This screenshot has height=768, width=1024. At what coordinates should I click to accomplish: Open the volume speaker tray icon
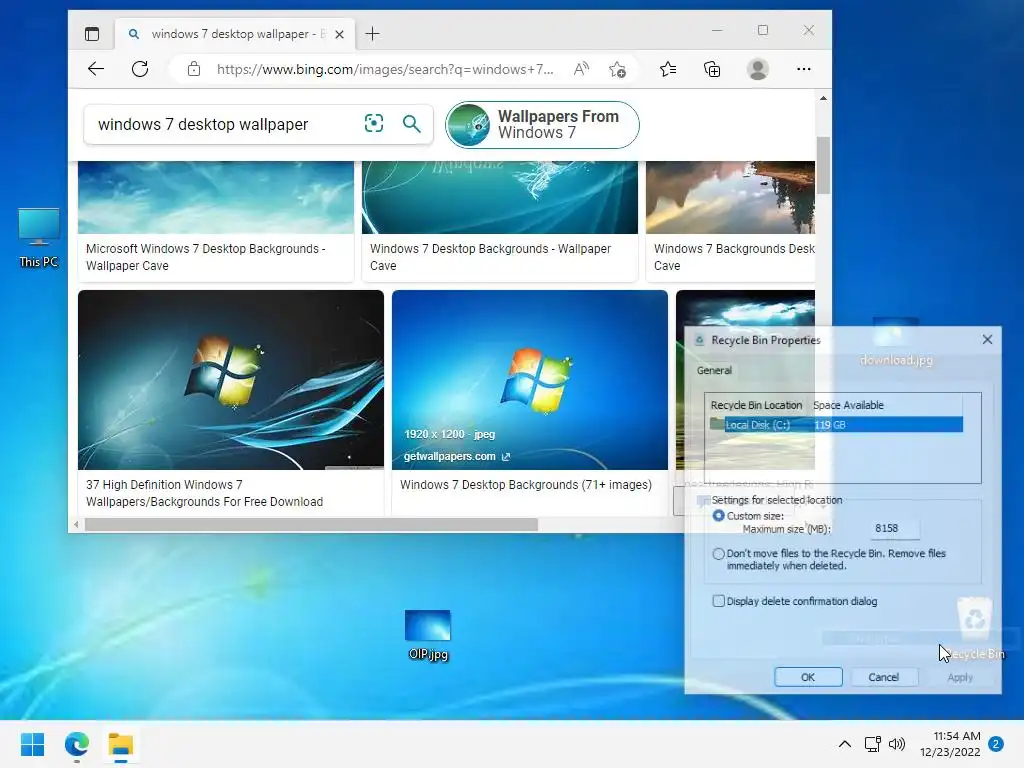click(x=897, y=744)
